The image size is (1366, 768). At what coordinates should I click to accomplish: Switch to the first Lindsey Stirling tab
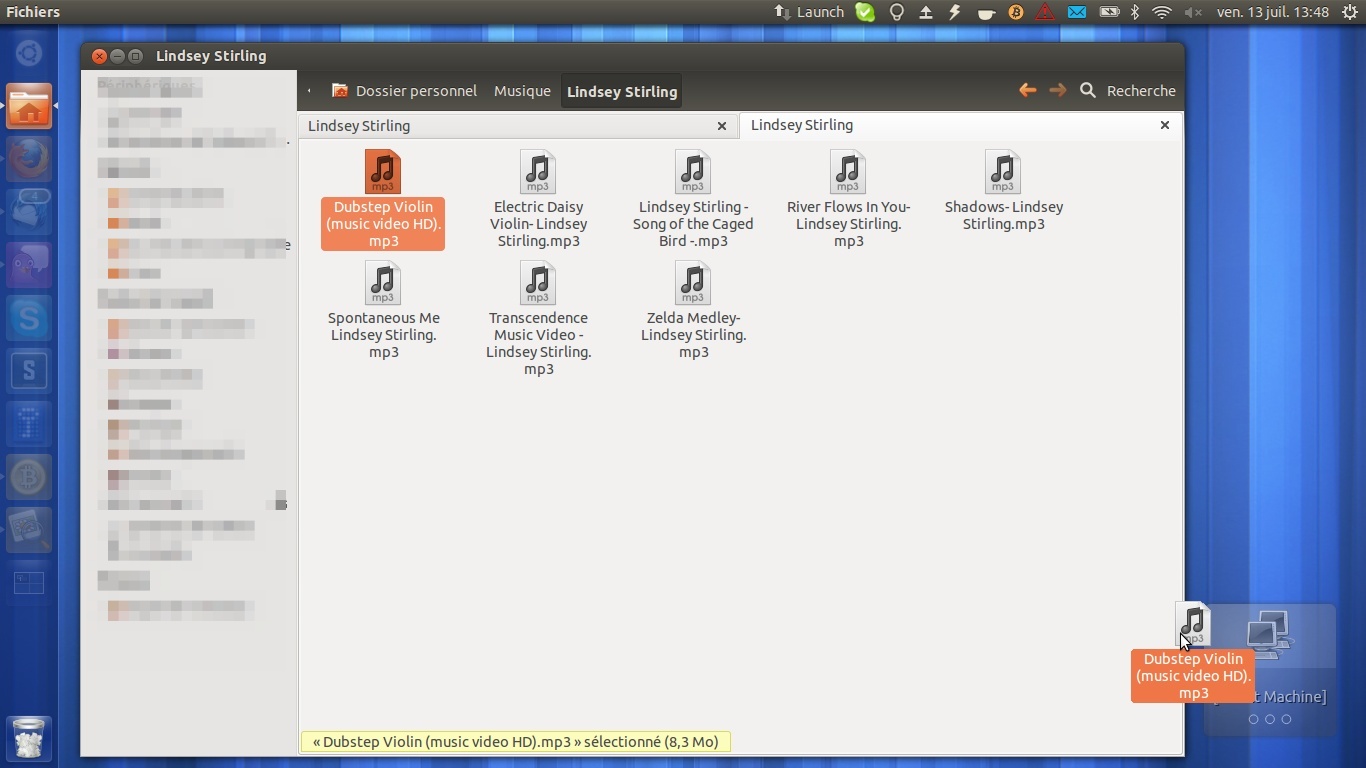(517, 126)
